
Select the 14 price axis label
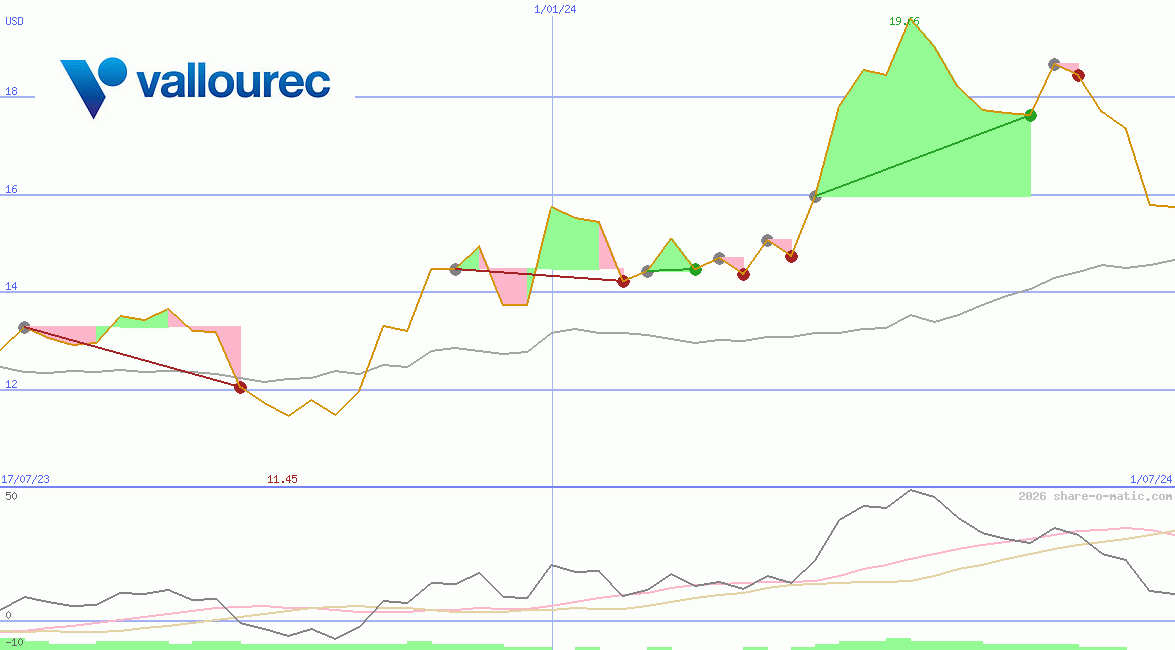[11, 286]
